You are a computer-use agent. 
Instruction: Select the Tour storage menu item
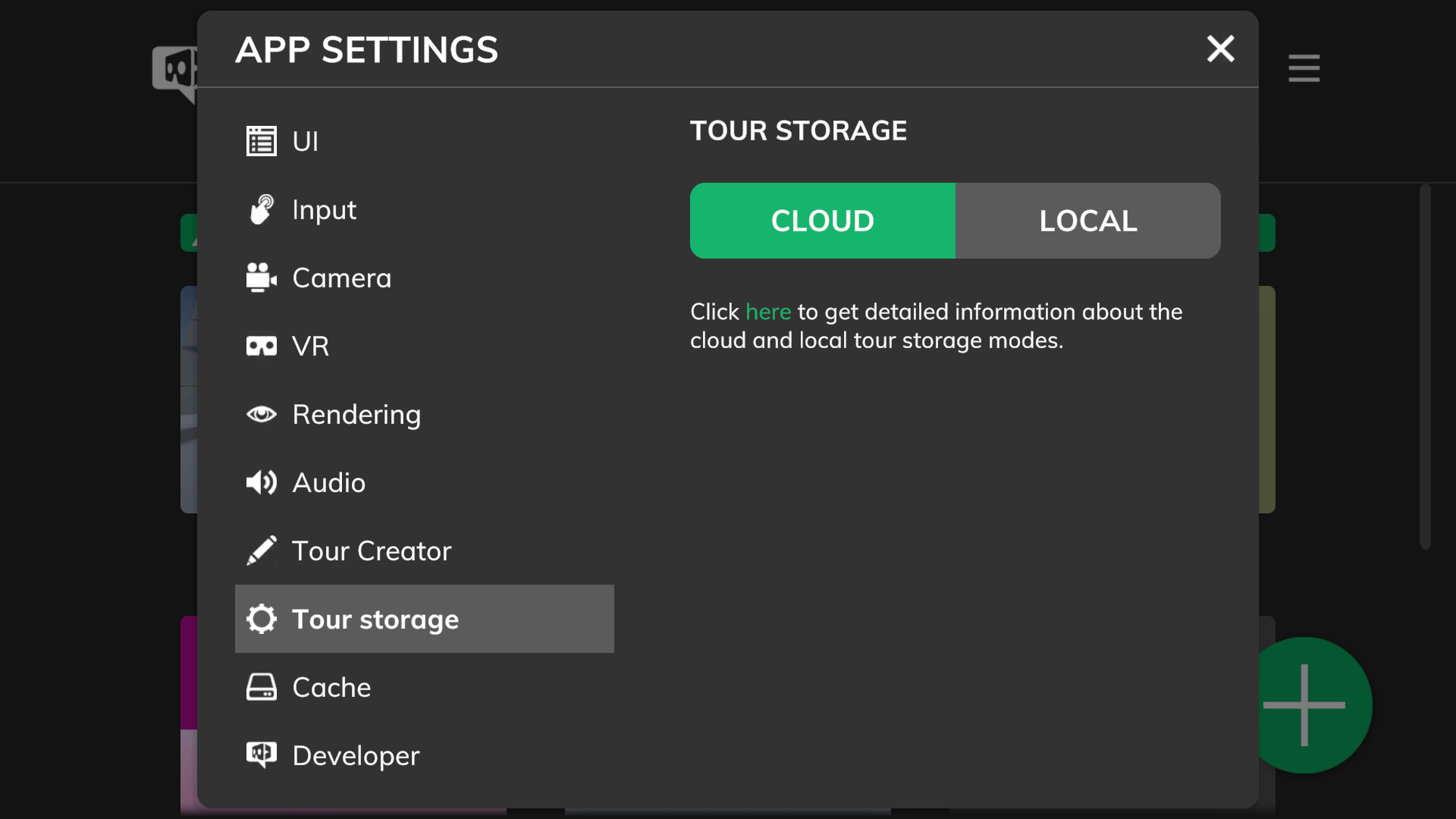pos(424,618)
